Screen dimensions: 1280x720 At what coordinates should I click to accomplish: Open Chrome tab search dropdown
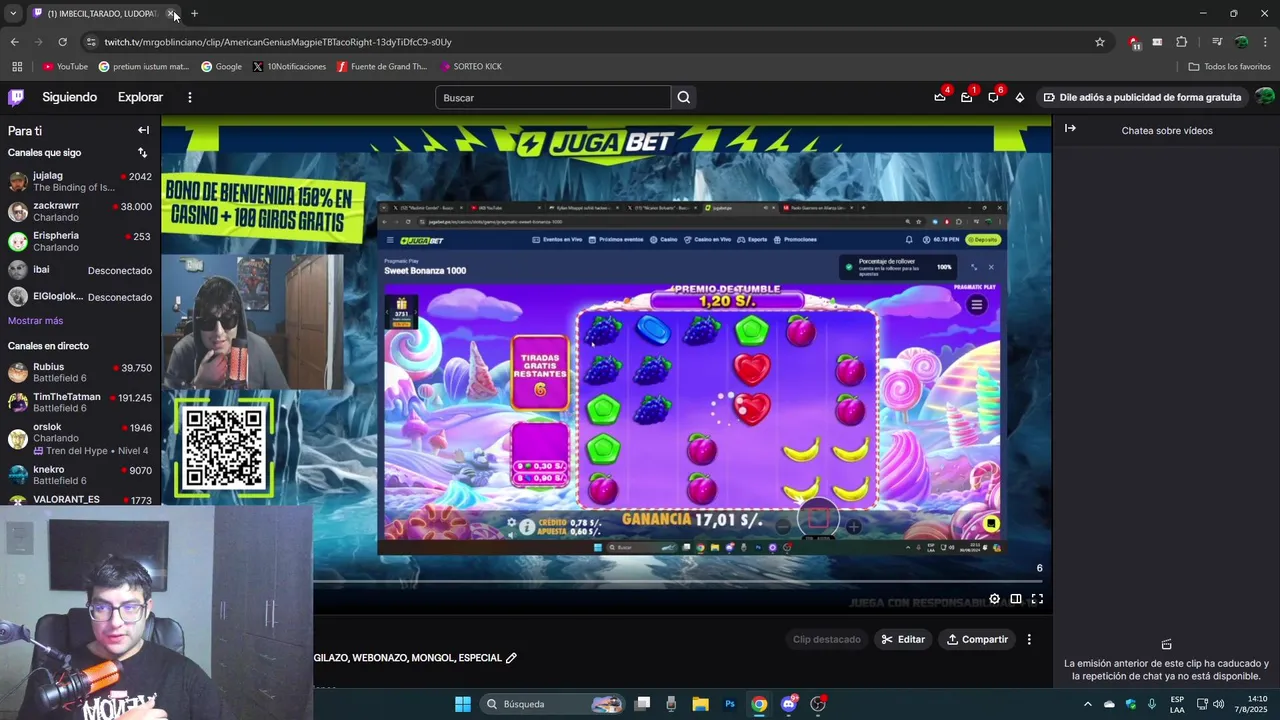[x=12, y=14]
